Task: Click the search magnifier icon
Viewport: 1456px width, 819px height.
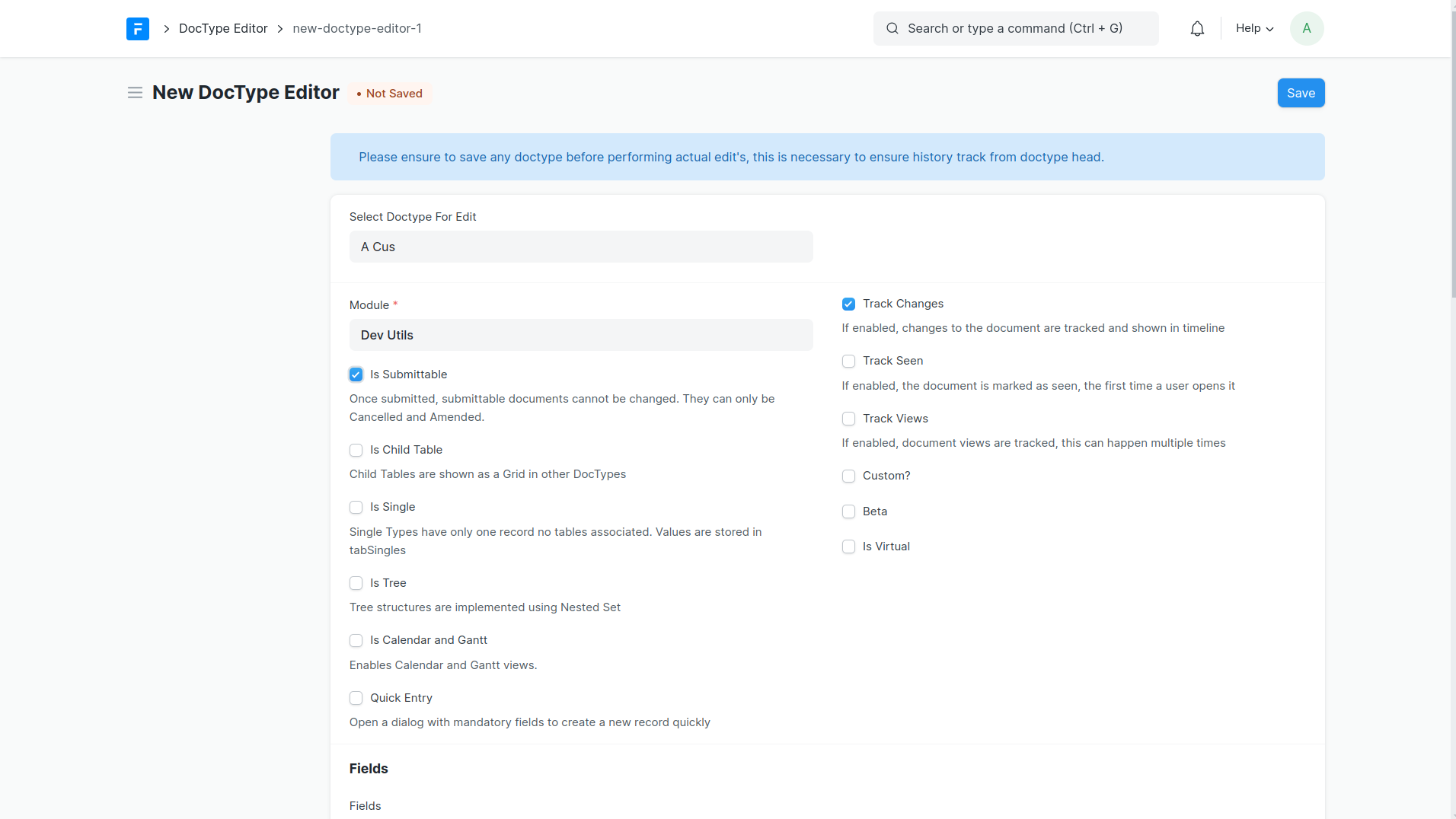Action: click(x=892, y=29)
